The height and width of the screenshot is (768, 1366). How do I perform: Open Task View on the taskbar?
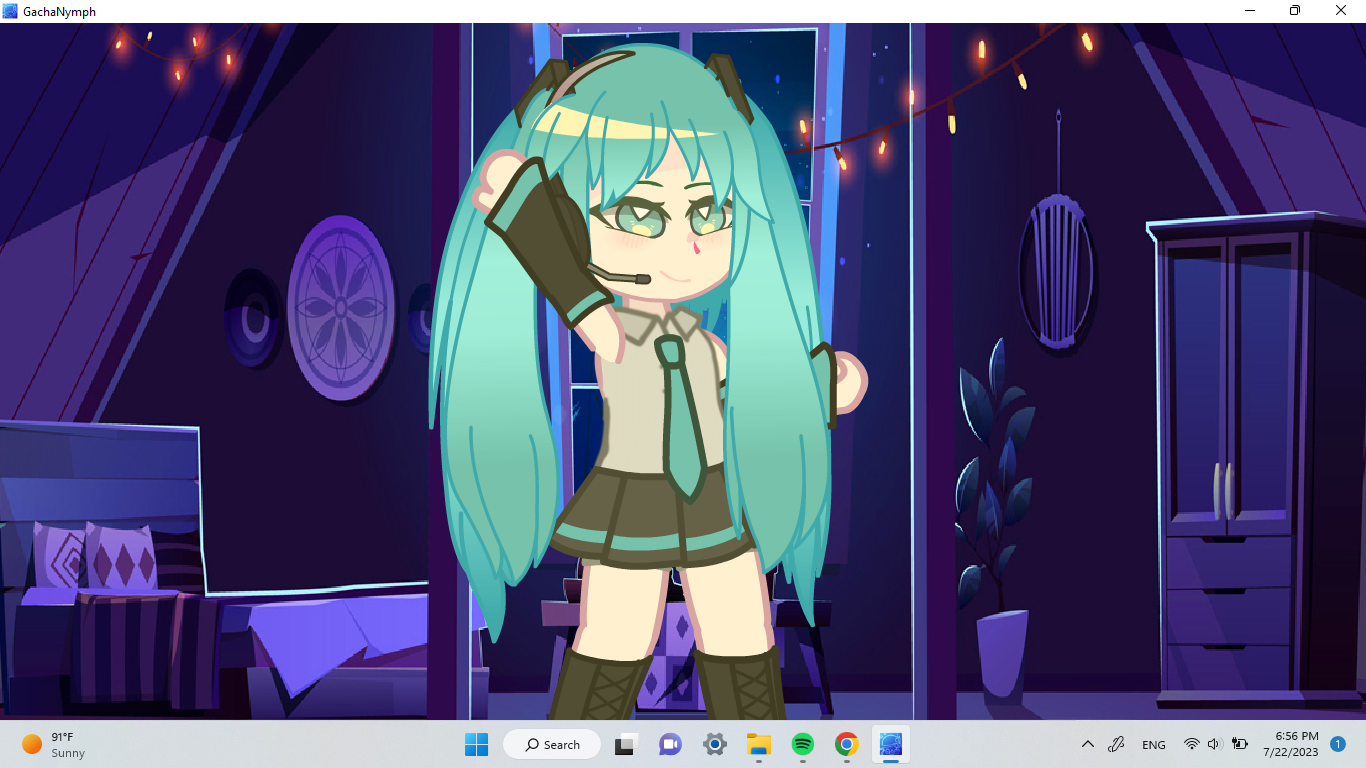(x=626, y=744)
